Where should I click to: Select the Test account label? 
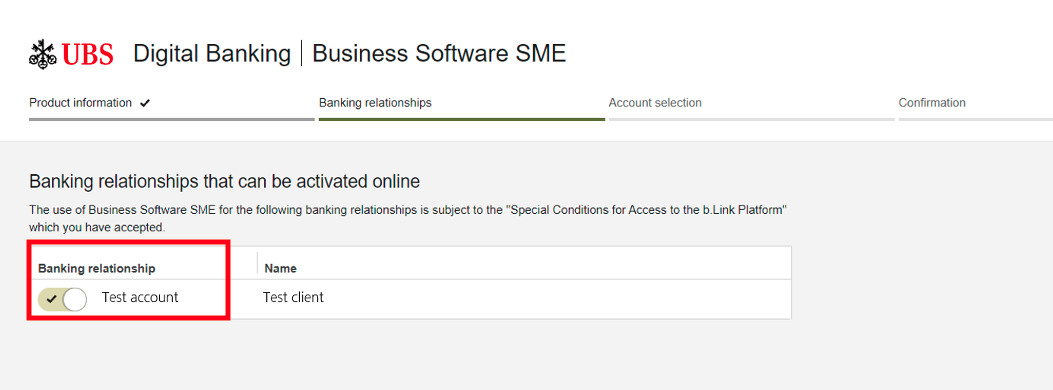click(140, 297)
